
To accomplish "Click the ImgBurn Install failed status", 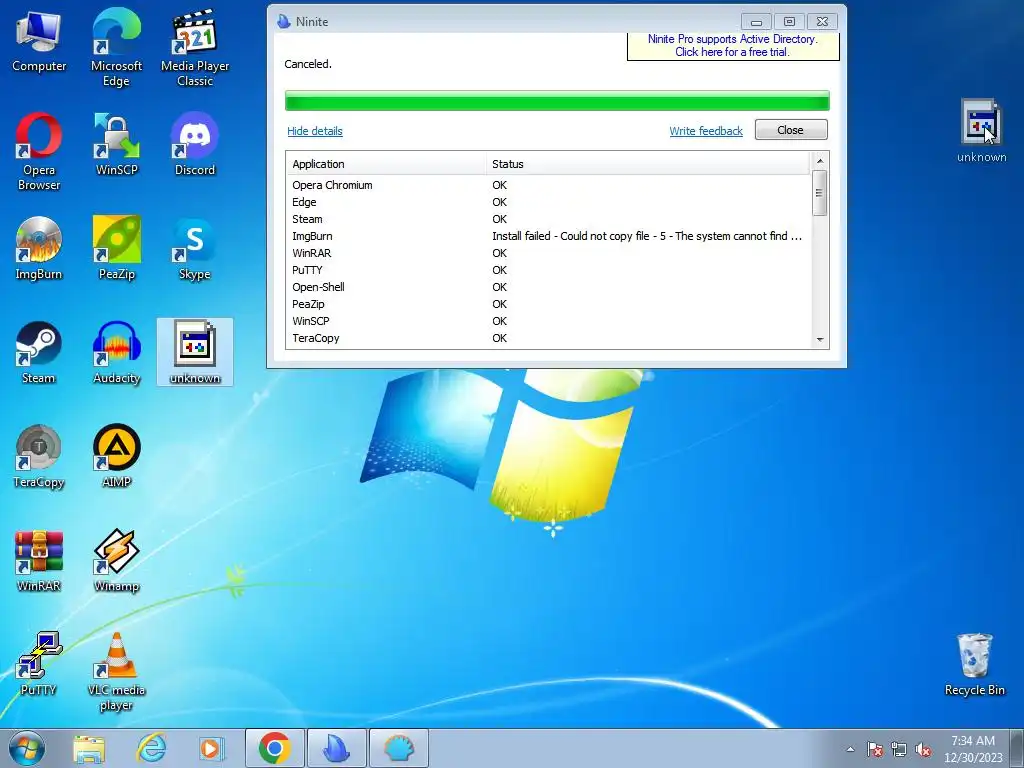I will click(x=647, y=236).
